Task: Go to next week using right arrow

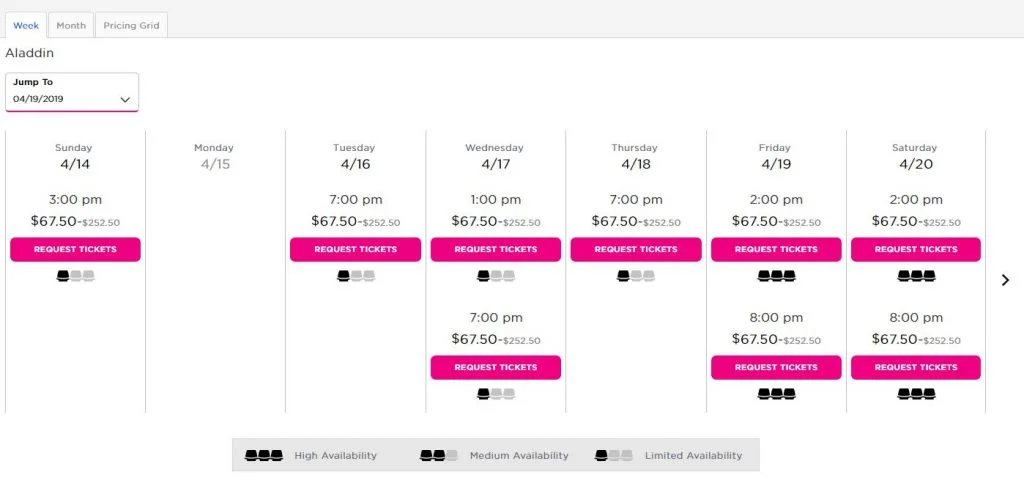Action: [x=1005, y=280]
